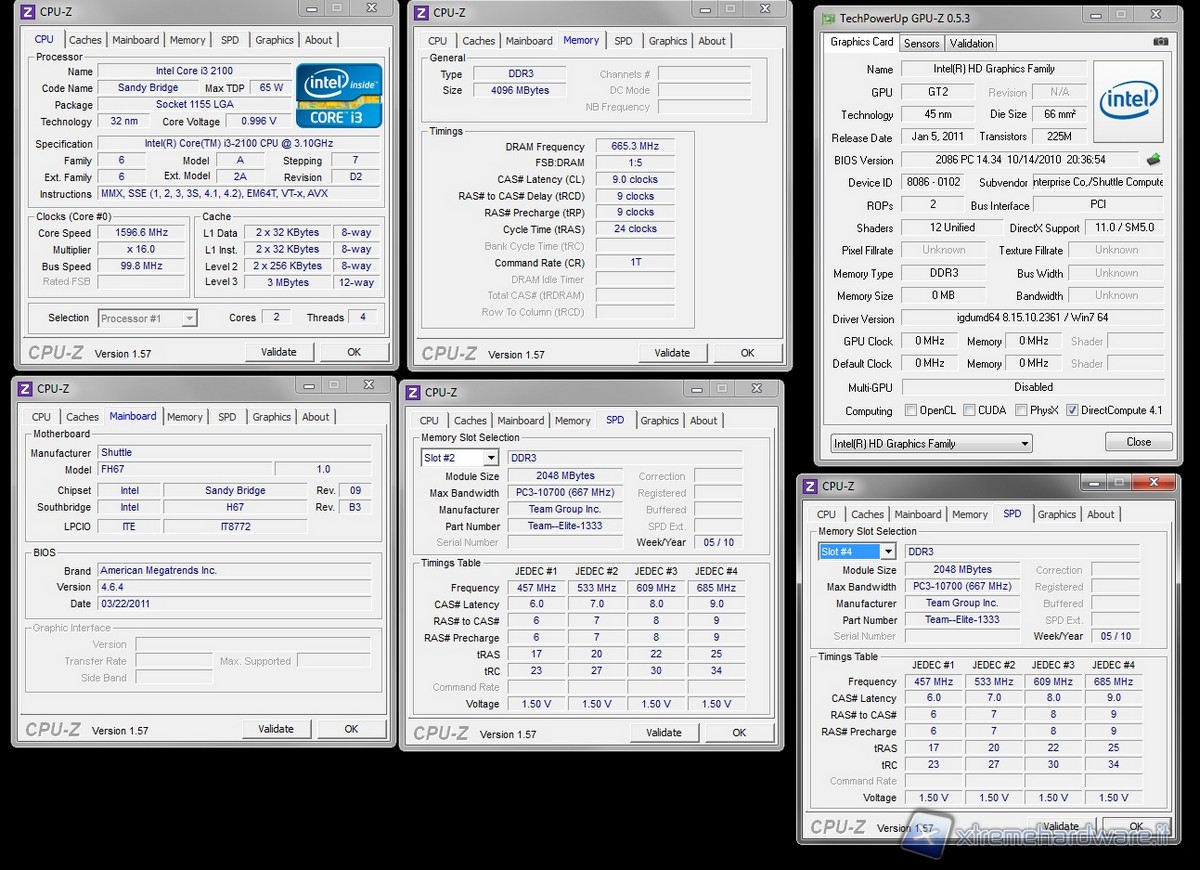The image size is (1200, 870).
Task: Open the Intel(R) HD Graphics Family dropdown
Action: point(930,443)
